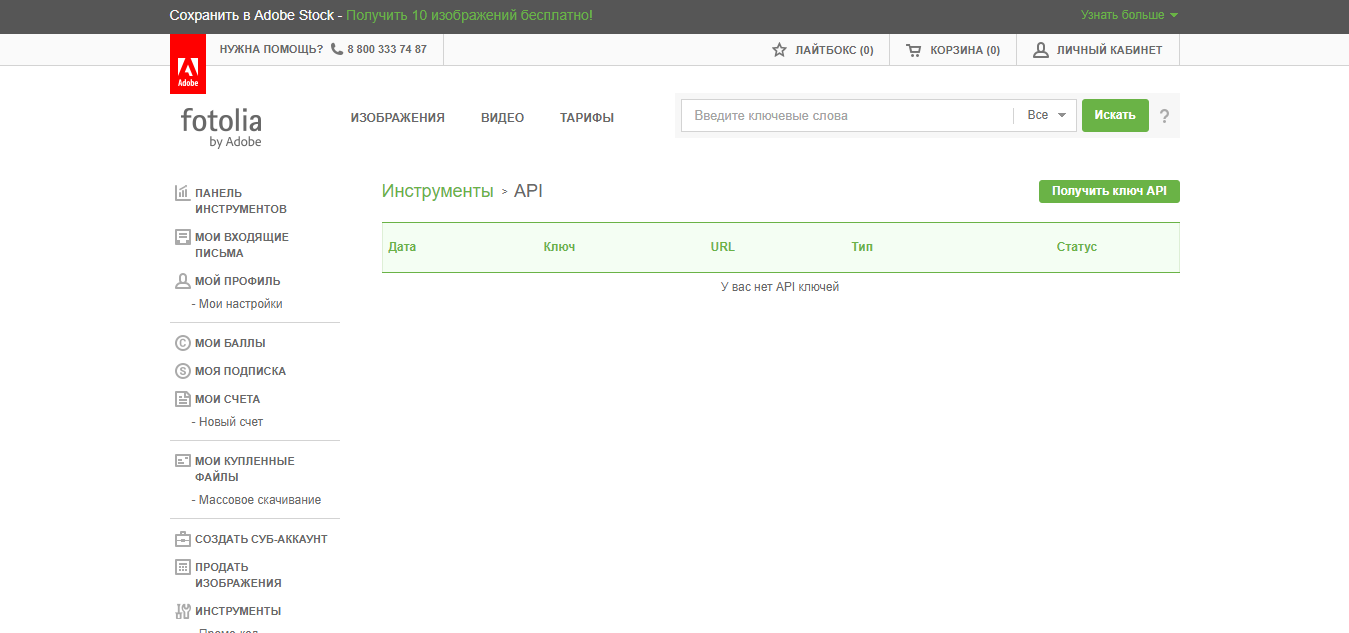Click the sell images grid icon
Image resolution: width=1349 pixels, height=633 pixels.
(182, 567)
